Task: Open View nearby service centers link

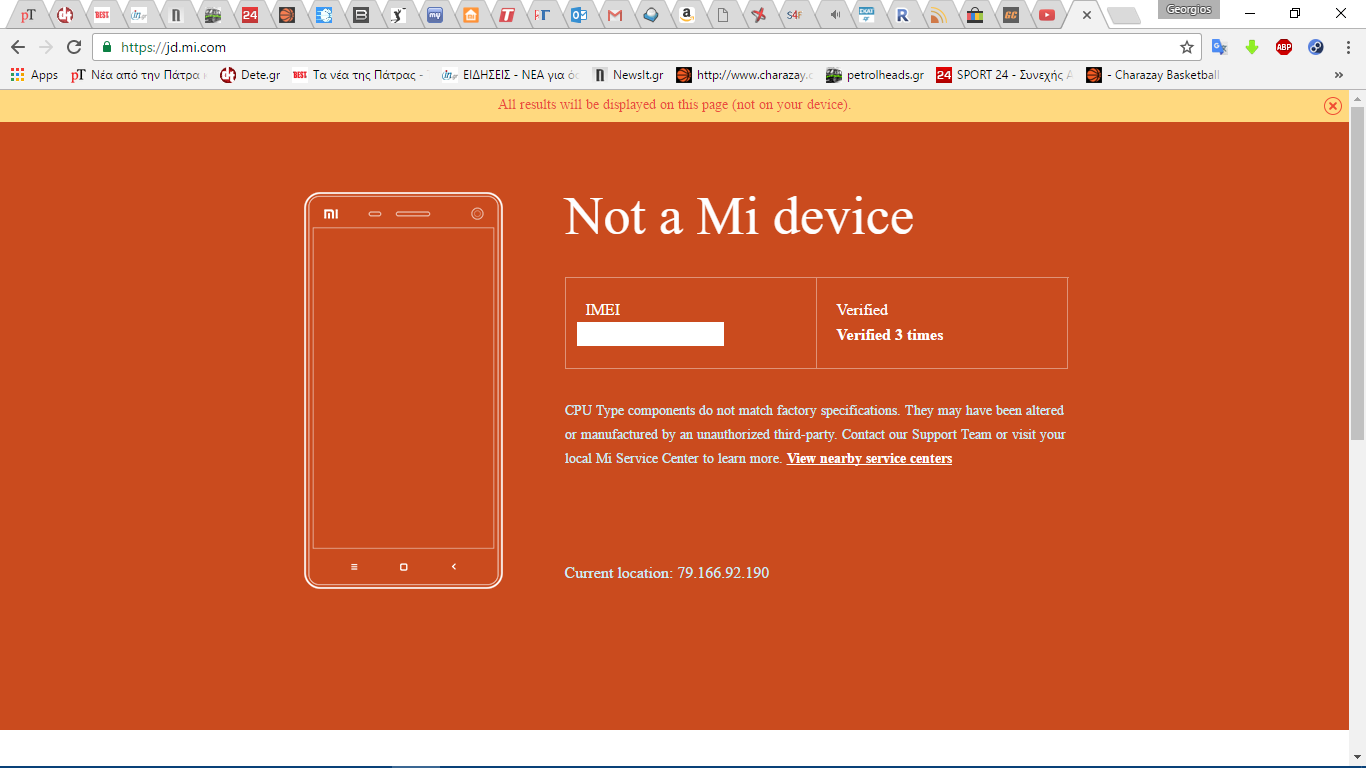Action: pos(869,459)
